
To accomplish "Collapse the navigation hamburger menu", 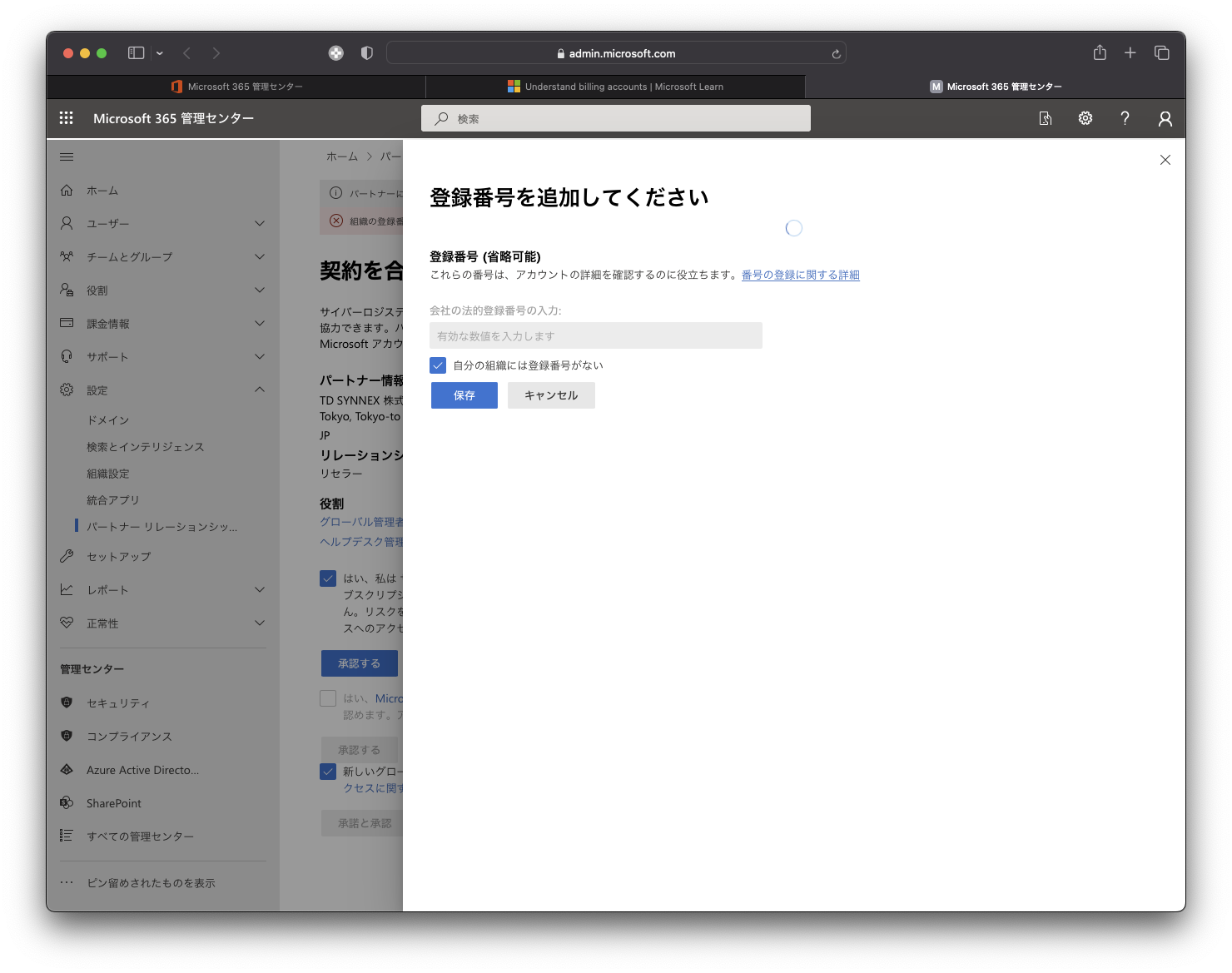I will click(x=67, y=156).
